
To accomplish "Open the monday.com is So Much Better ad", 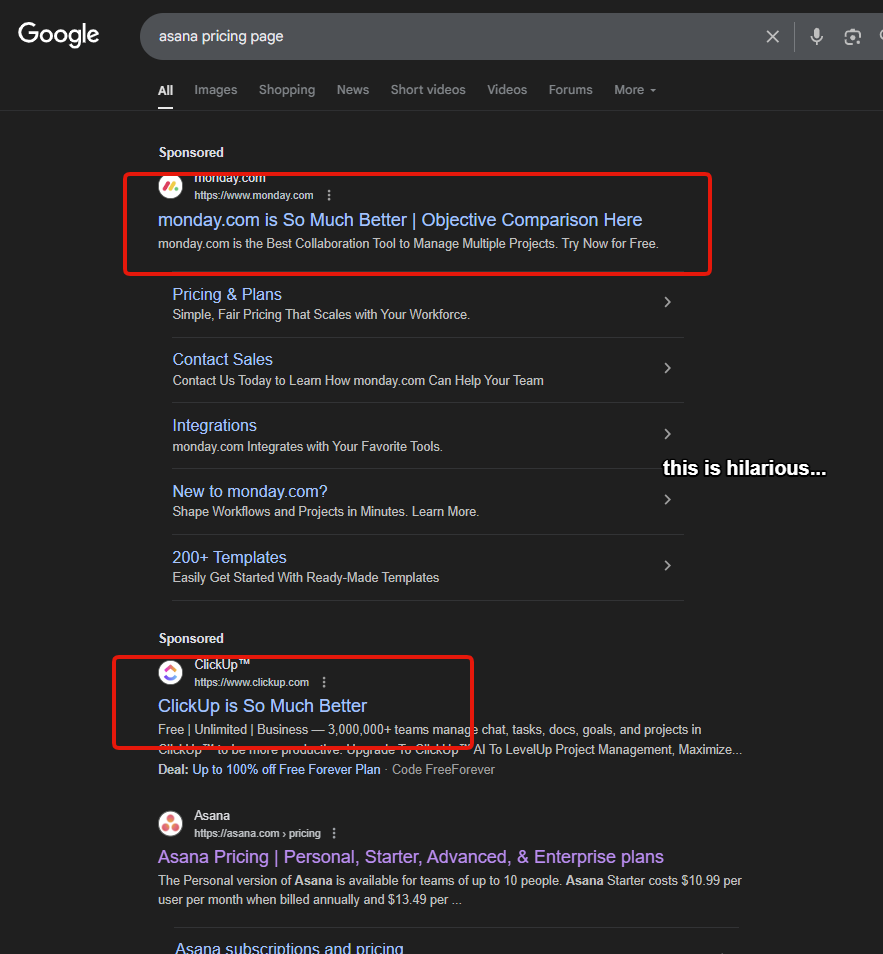I will (x=400, y=220).
